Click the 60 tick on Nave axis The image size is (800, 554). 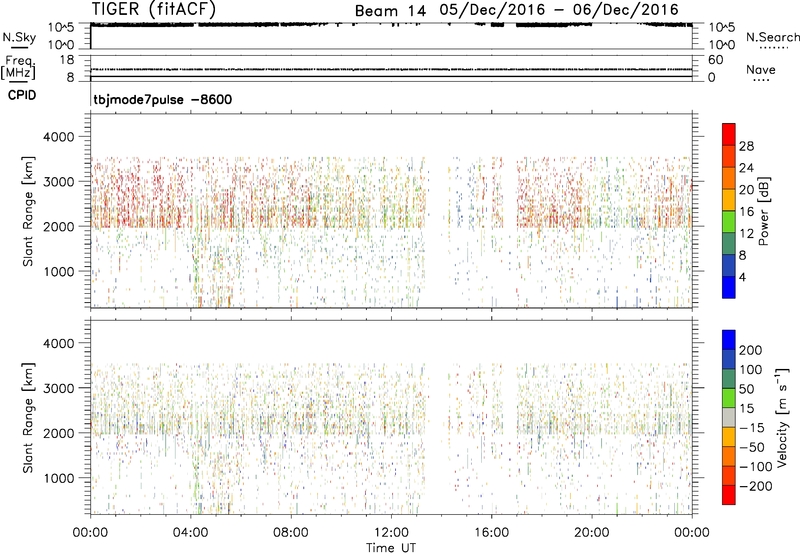pyautogui.click(x=715, y=60)
